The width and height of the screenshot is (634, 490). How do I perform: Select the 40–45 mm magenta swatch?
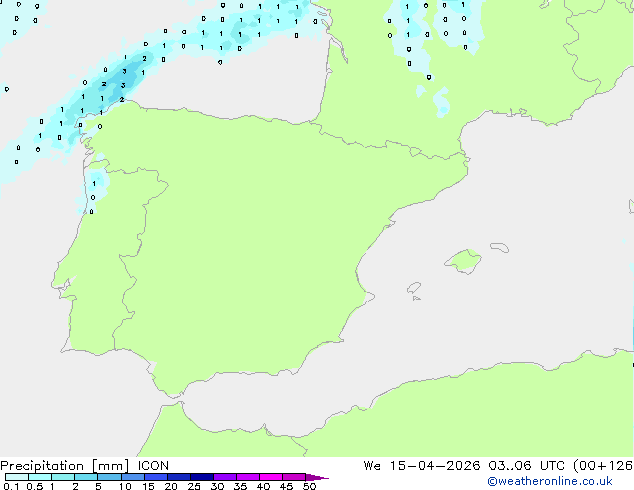pyautogui.click(x=271, y=477)
